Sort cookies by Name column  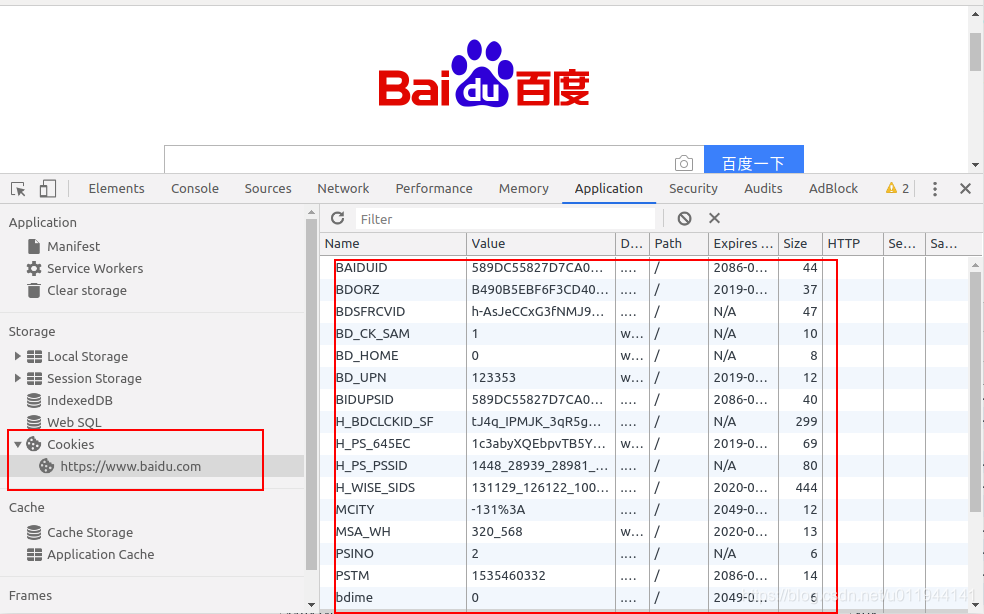tap(393, 244)
